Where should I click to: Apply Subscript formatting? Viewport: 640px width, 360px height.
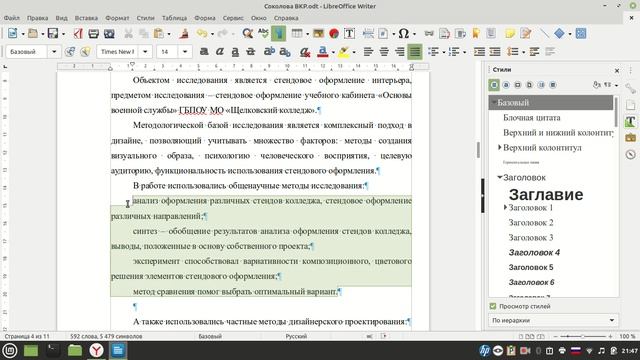point(284,51)
